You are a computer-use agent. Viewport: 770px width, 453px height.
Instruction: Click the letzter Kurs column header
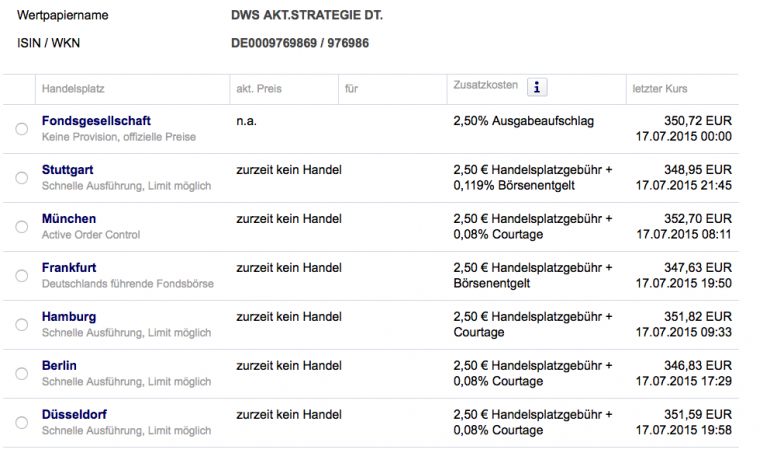pyautogui.click(x=660, y=89)
